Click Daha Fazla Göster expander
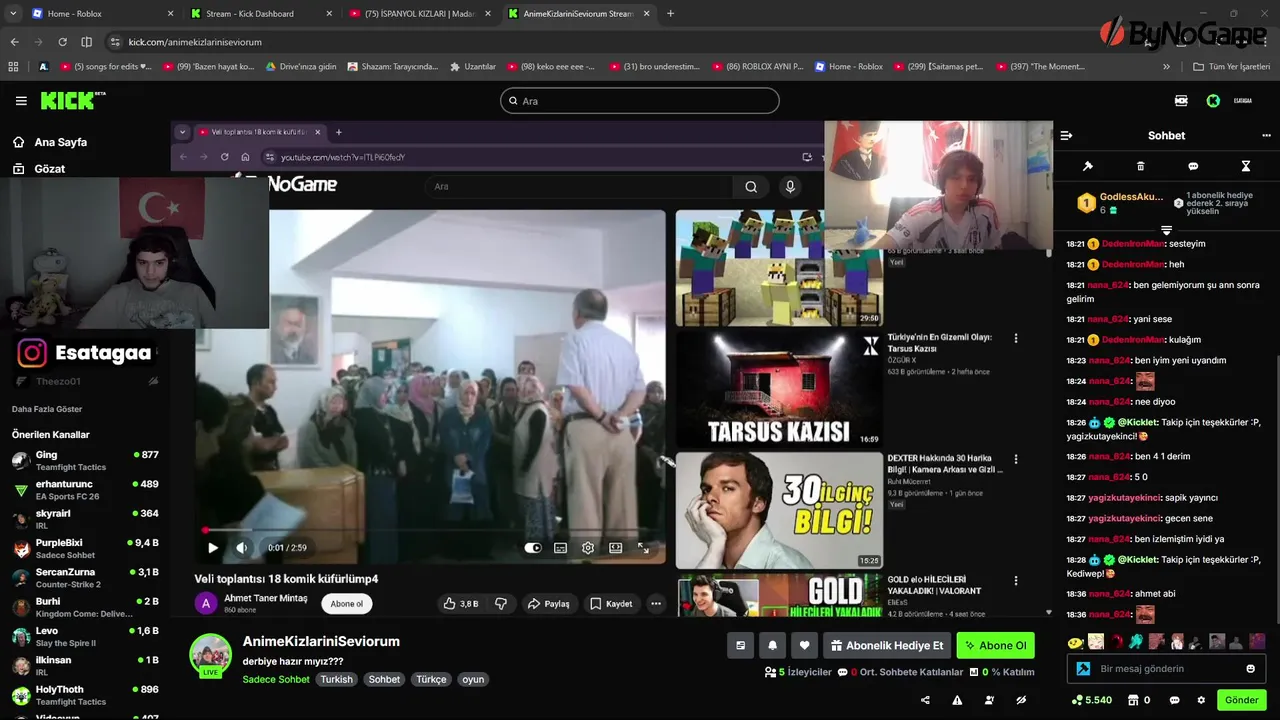Image resolution: width=1280 pixels, height=720 pixels. coord(47,409)
